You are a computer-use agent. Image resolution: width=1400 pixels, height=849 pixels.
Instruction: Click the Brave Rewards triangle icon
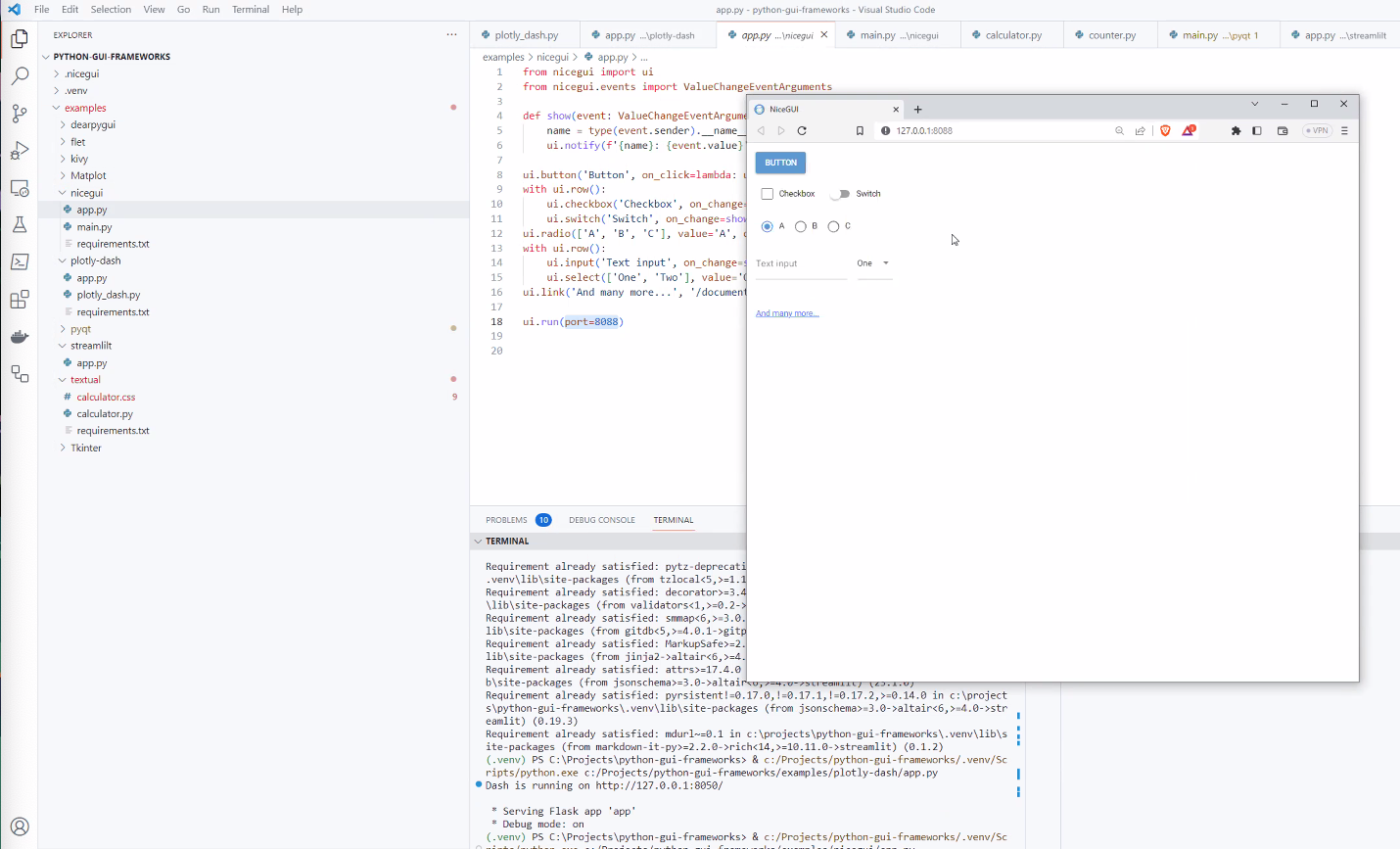(x=1189, y=130)
